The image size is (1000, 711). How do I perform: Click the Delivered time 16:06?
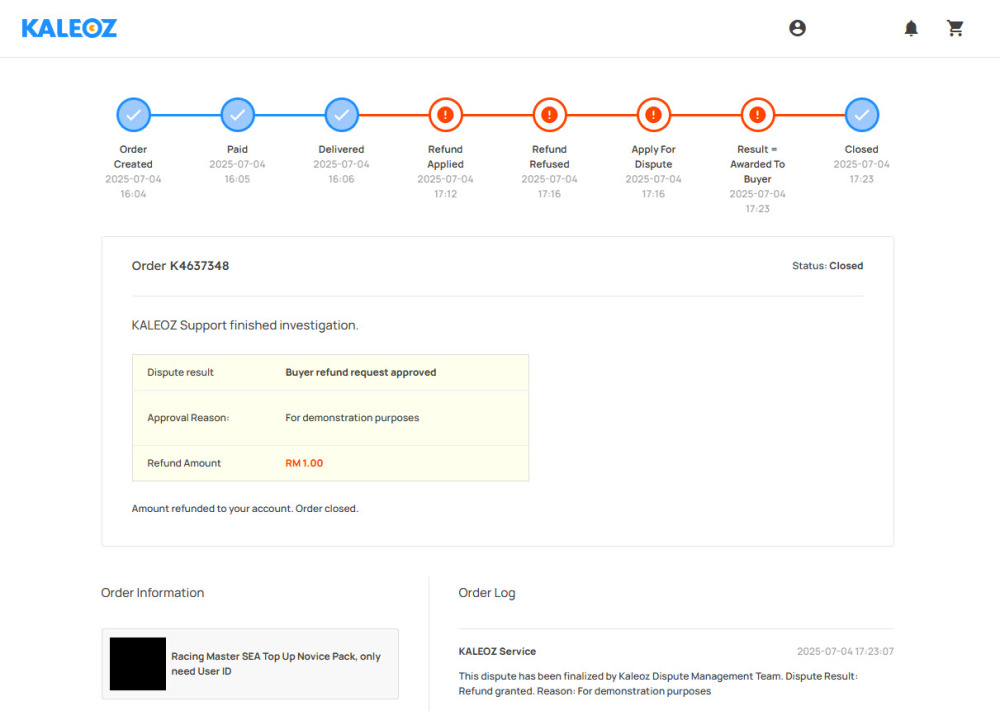click(341, 179)
